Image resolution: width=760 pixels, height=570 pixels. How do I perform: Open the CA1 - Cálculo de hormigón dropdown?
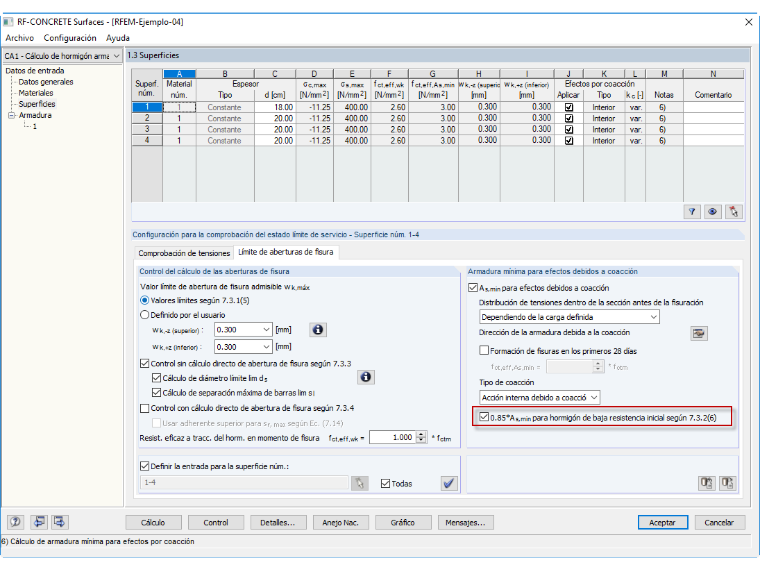point(116,56)
